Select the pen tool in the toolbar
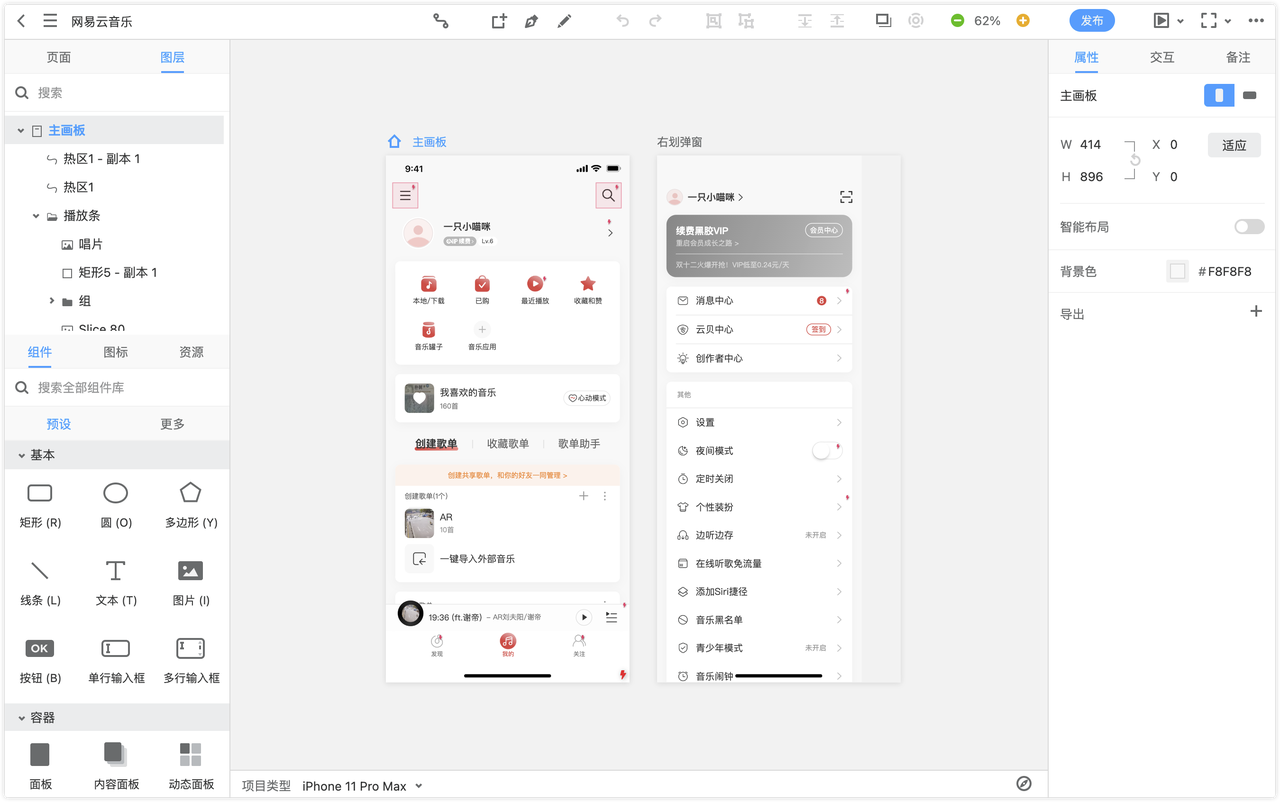The width and height of the screenshot is (1280, 802). point(531,21)
